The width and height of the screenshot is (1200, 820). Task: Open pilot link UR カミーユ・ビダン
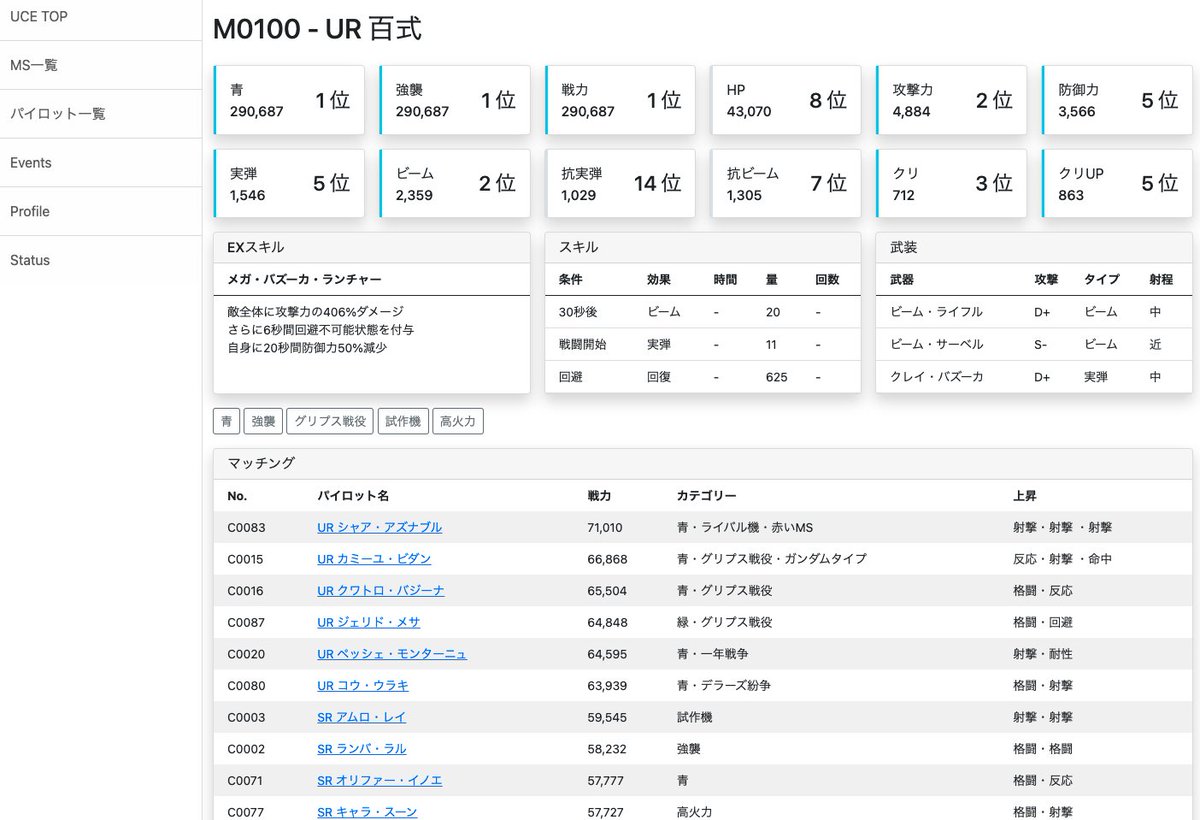pos(374,559)
